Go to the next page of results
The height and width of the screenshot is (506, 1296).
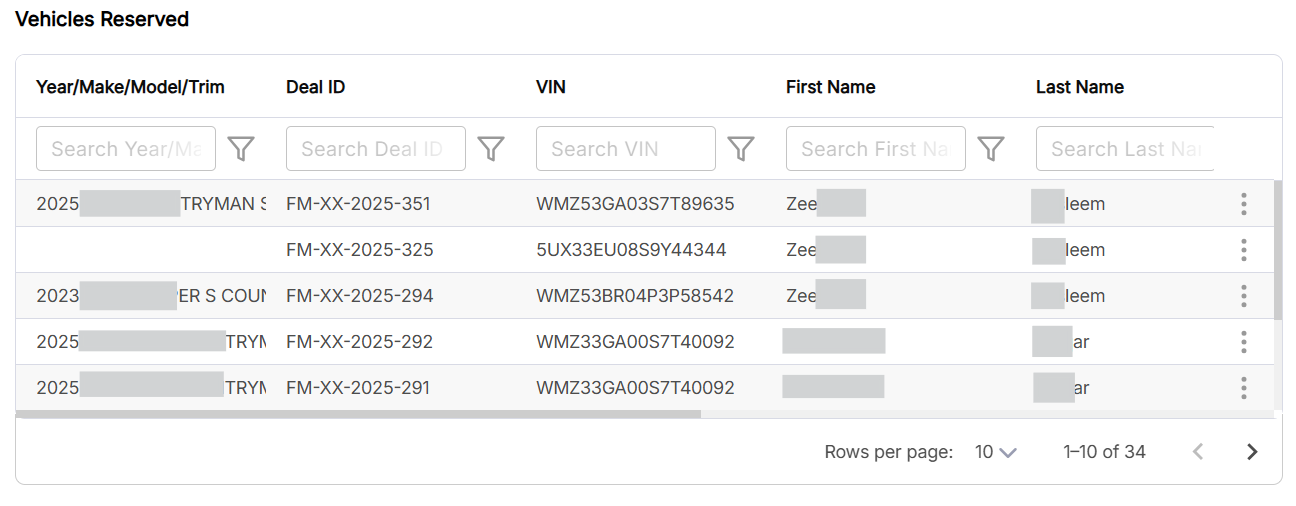click(x=1252, y=452)
